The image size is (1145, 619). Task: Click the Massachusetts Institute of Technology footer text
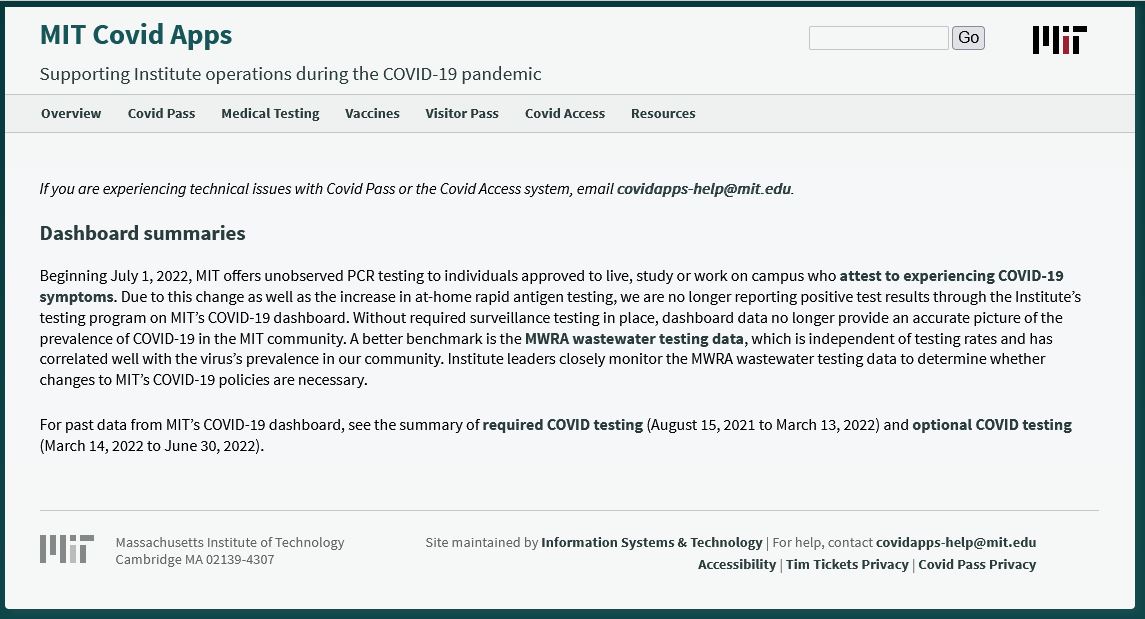230,542
